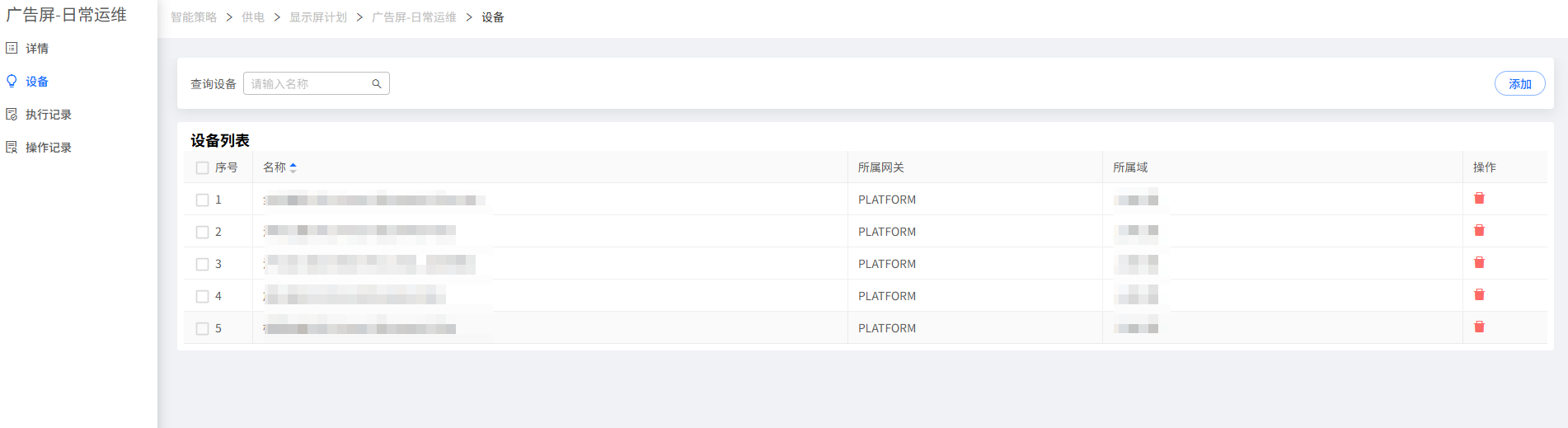Screen dimensions: 1568x428
Task: Delete device in row 5
Action: pos(1479,327)
